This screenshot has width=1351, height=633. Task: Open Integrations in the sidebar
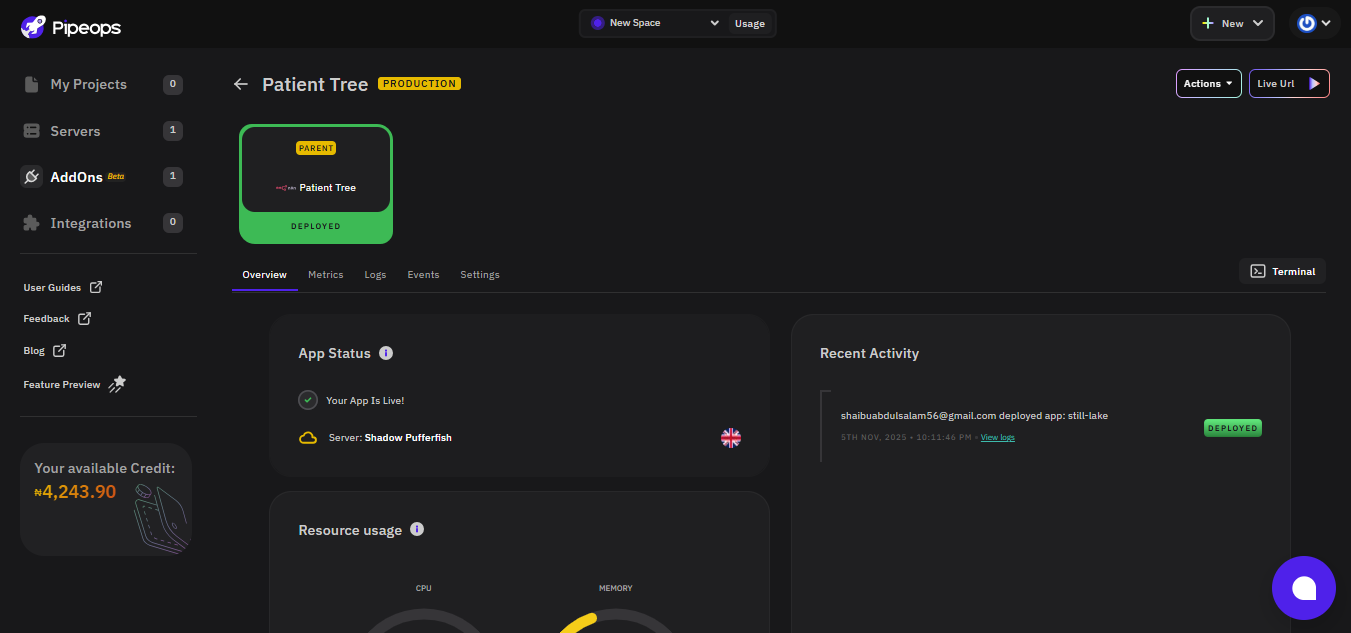(103, 223)
